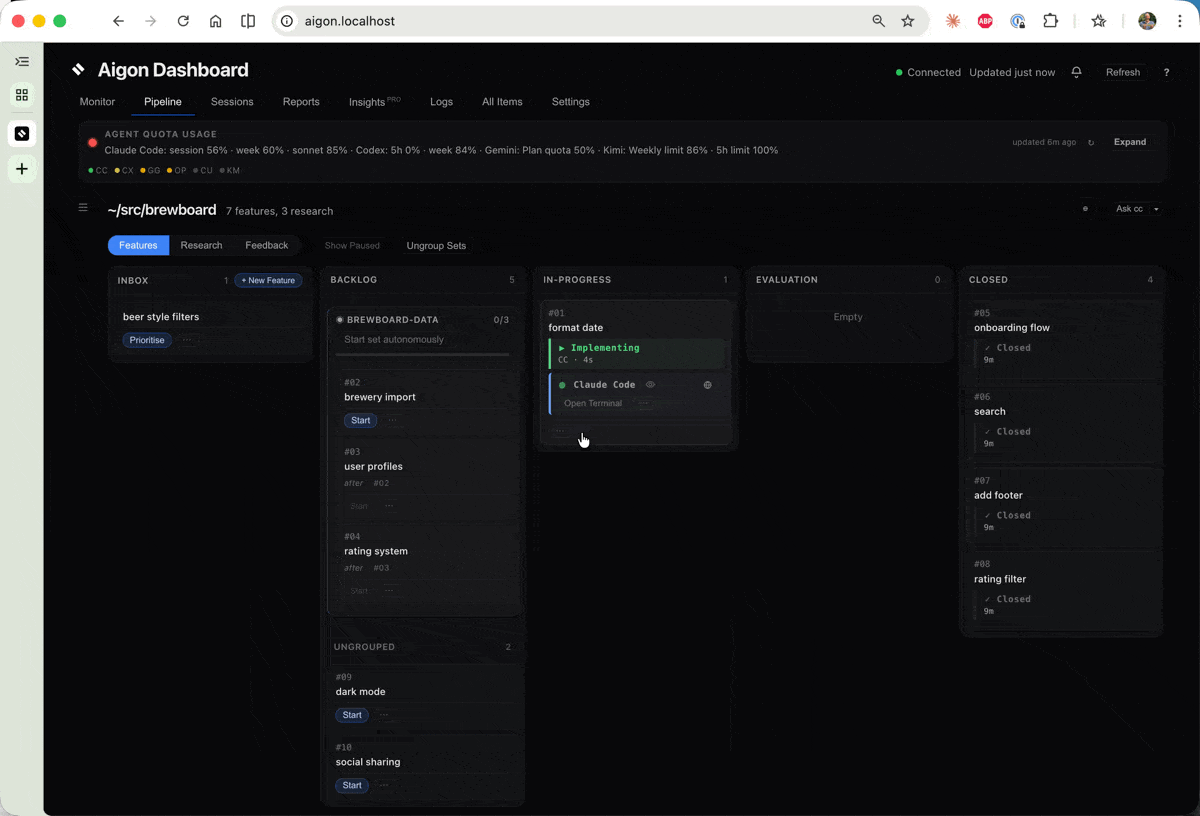
Task: Open the format date card bottom options
Action: (x=559, y=431)
